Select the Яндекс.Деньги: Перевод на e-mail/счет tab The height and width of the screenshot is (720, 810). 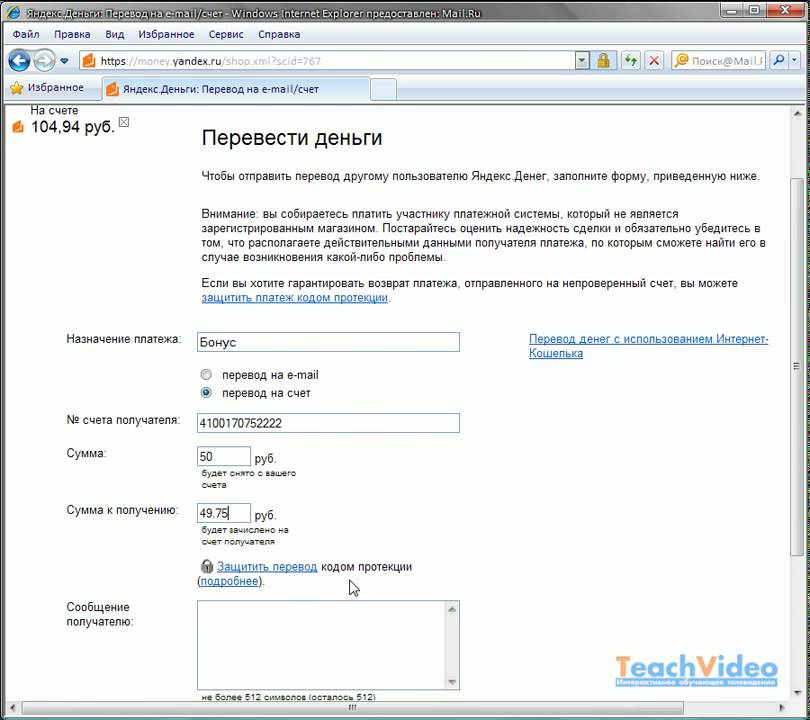pos(237,89)
